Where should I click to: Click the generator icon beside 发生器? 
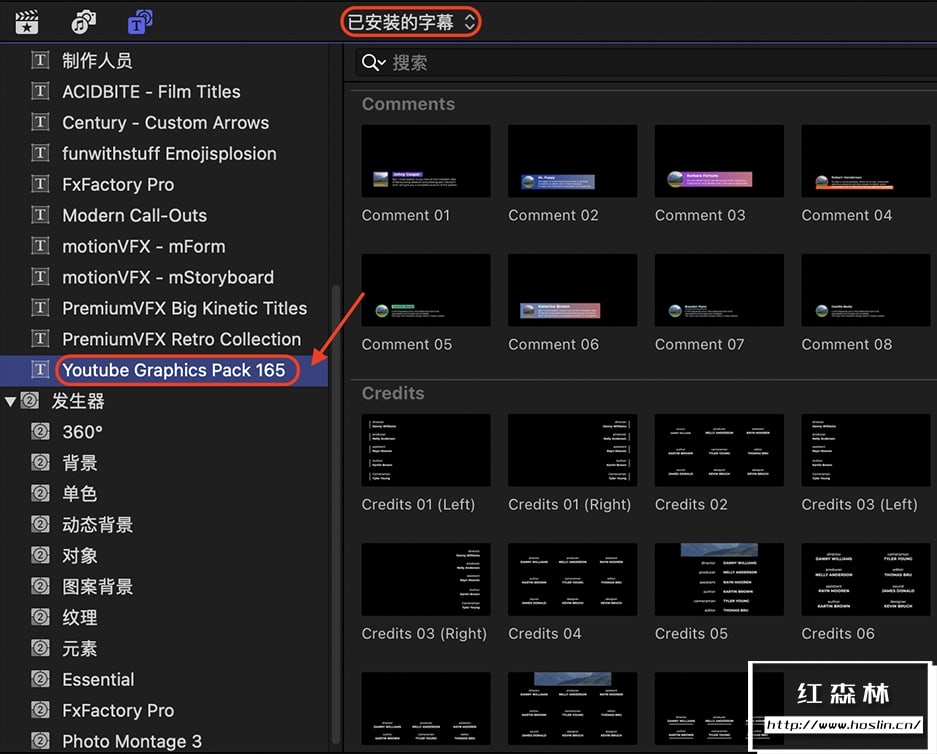coord(30,400)
